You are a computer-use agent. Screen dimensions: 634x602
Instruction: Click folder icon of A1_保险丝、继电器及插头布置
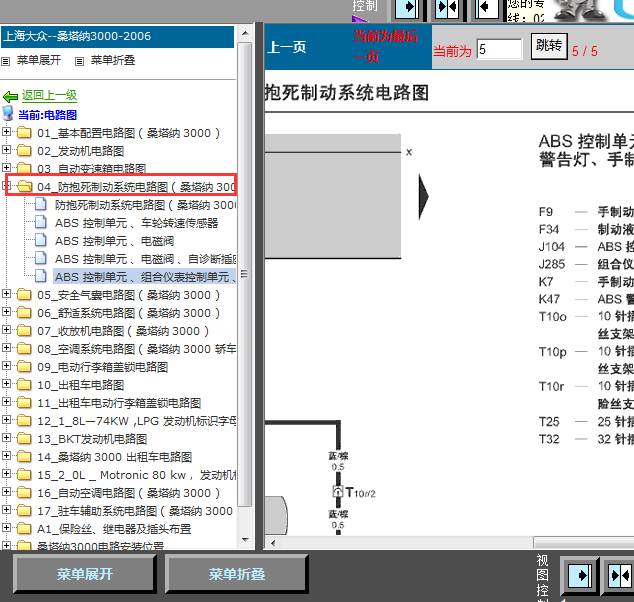pyautogui.click(x=24, y=528)
